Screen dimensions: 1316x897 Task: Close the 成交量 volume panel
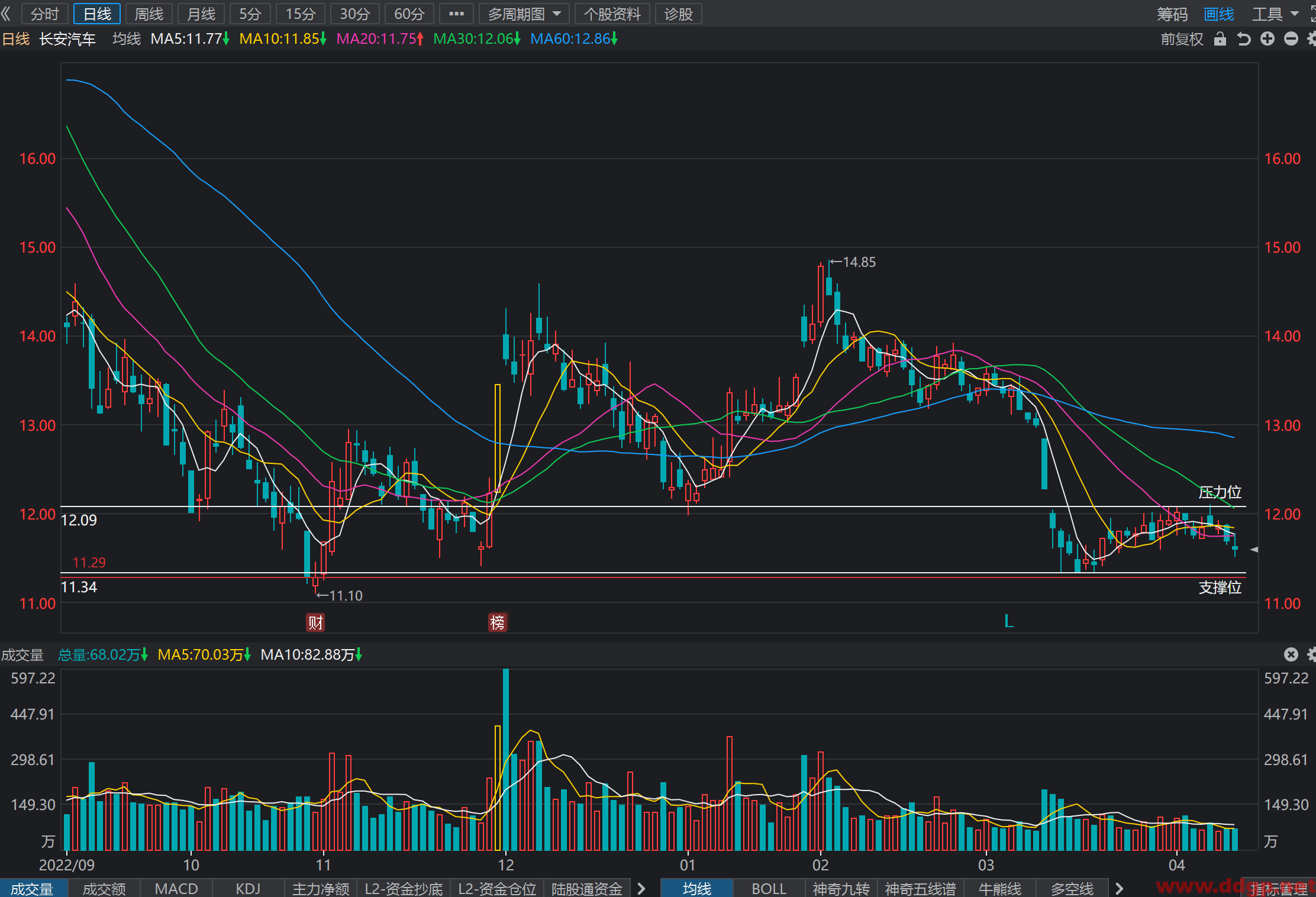[1291, 654]
